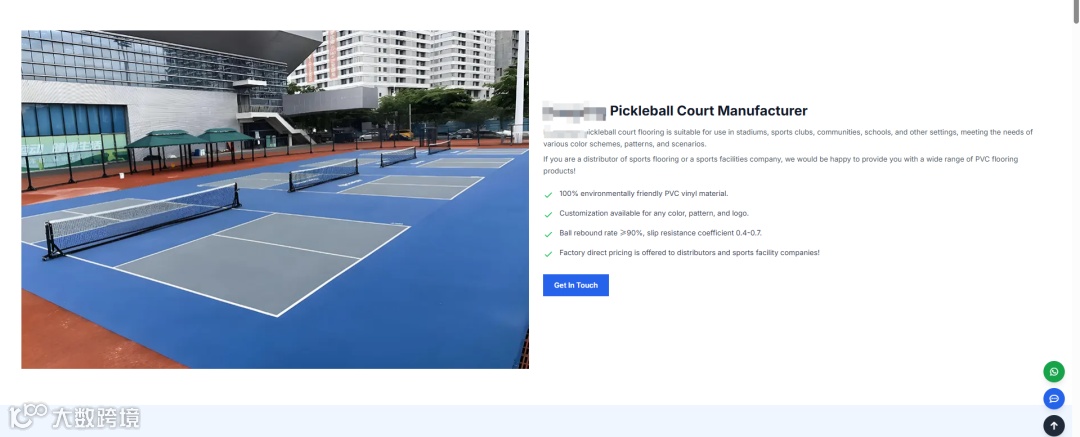This screenshot has width=1080, height=437.
Task: Click the black back-to-top arrow icon
Action: point(1053,425)
